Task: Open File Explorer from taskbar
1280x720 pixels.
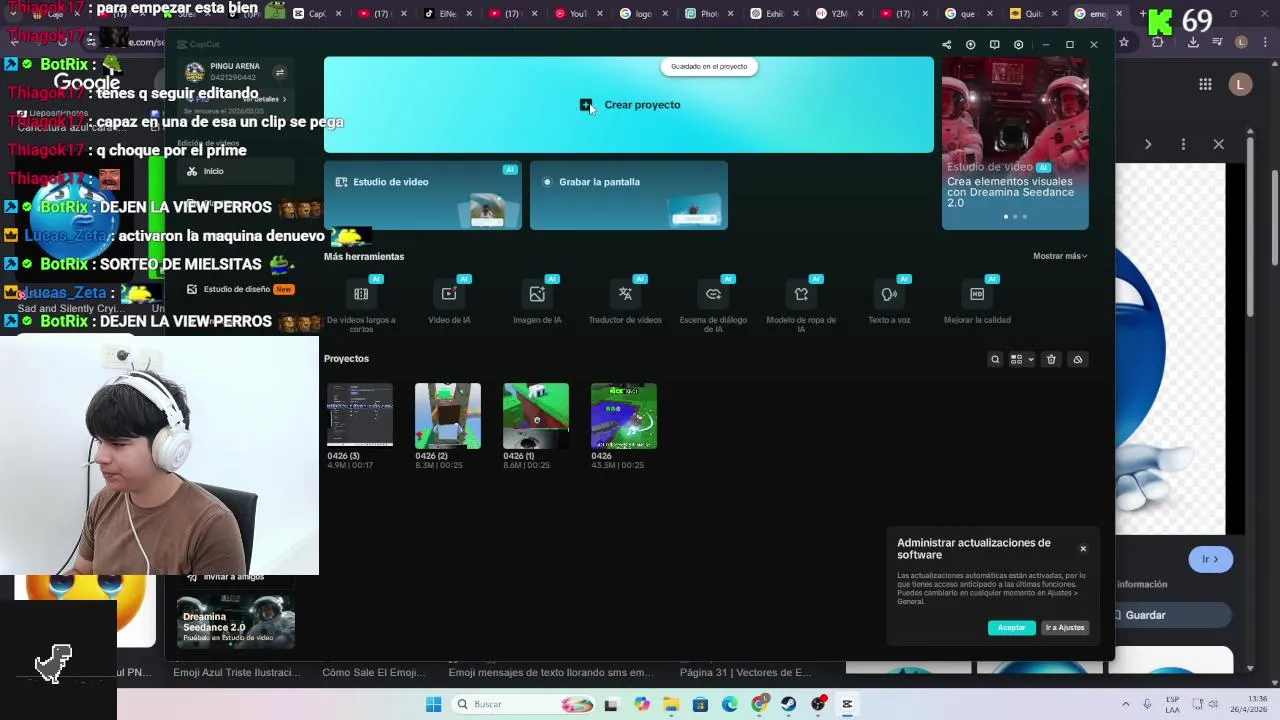Action: coord(671,705)
